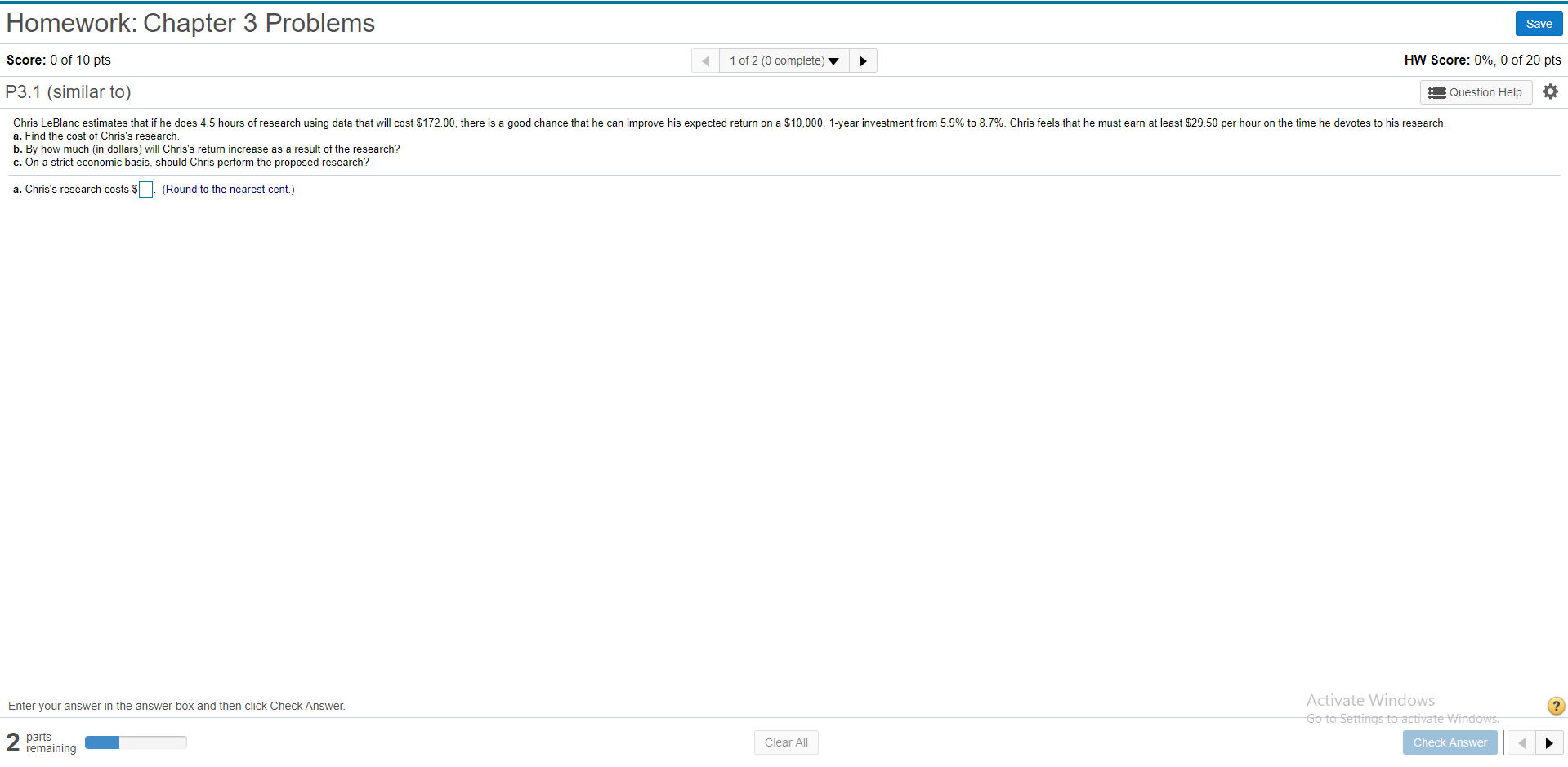Click 'P3.1 (similar to)' question label
Screen dimensions: 1568x767
(68, 92)
